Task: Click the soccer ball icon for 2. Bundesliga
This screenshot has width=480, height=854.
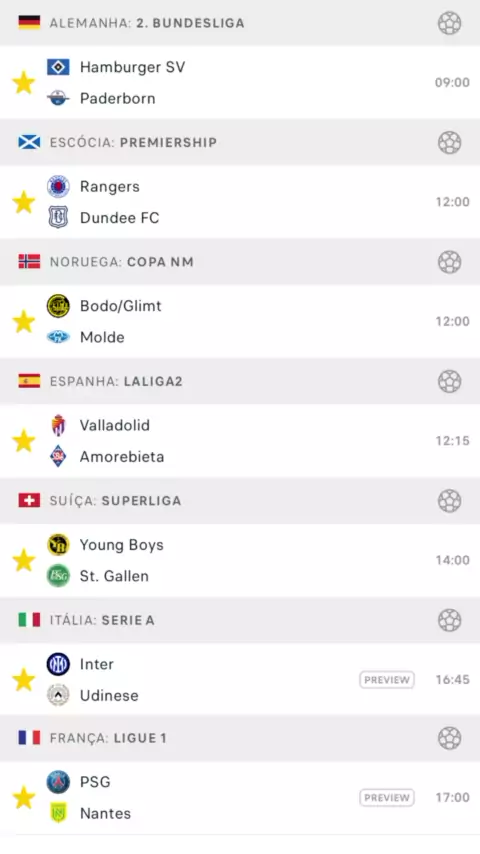Action: click(449, 23)
